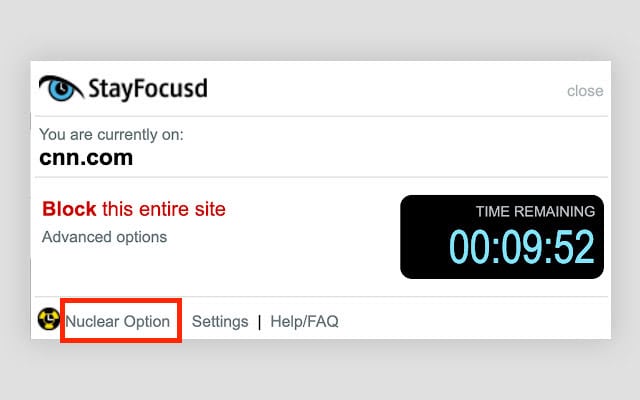Viewport: 640px width, 400px height.
Task: Open the Nuclear Option
Action: 117,321
